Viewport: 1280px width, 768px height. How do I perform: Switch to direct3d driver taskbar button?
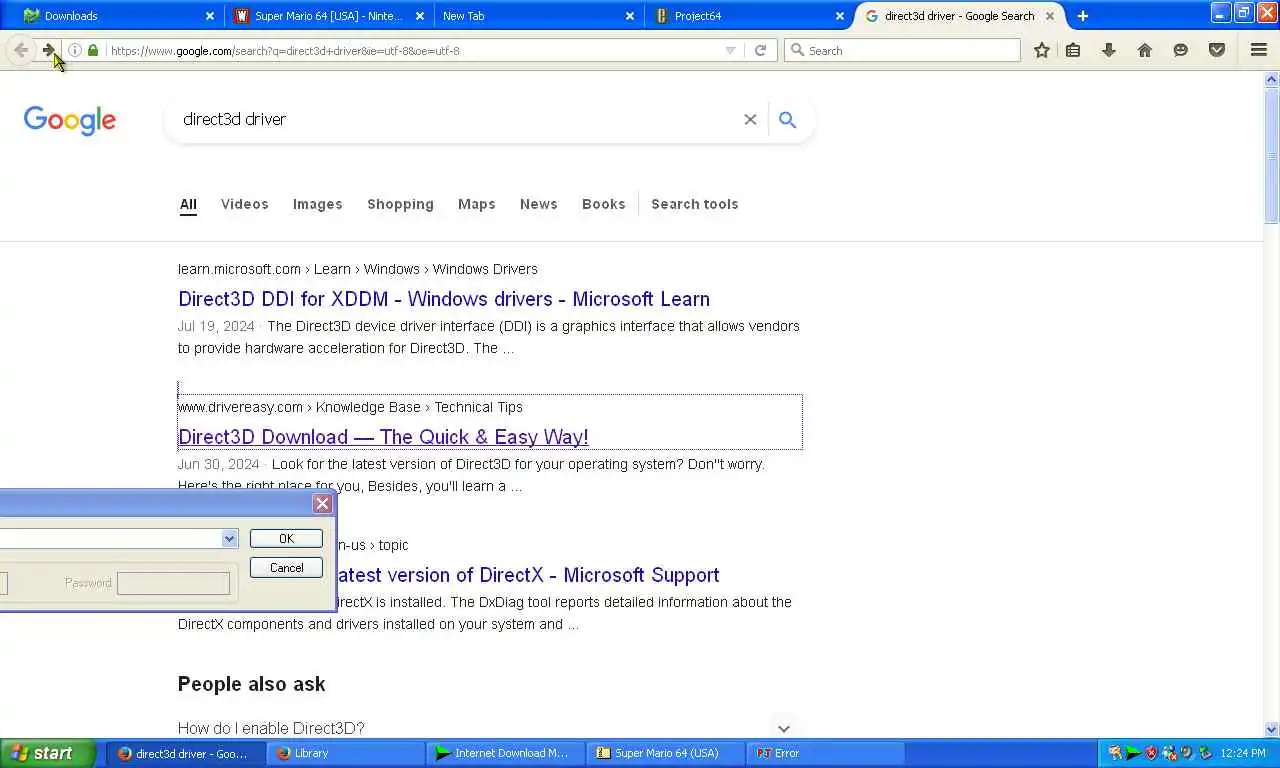(x=186, y=753)
